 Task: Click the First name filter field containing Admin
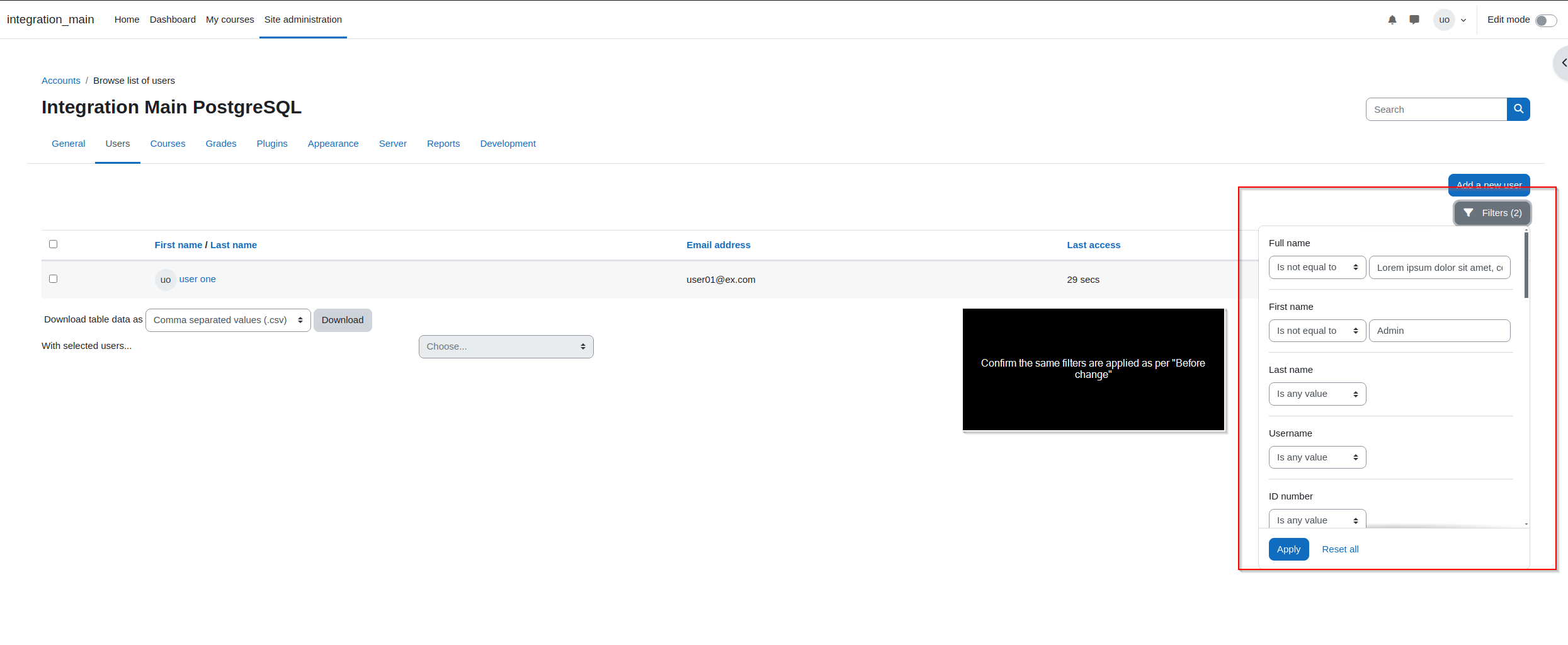click(x=1440, y=331)
